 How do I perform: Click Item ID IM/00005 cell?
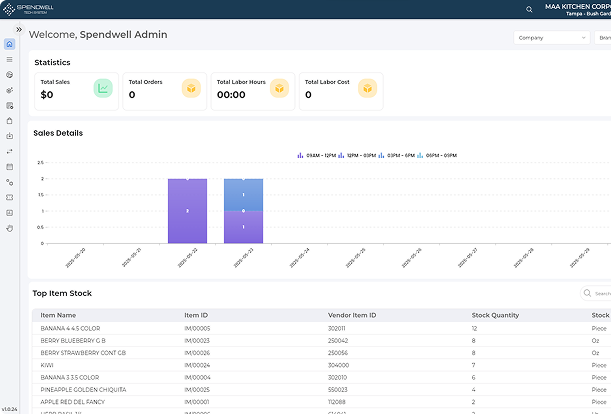coord(197,328)
